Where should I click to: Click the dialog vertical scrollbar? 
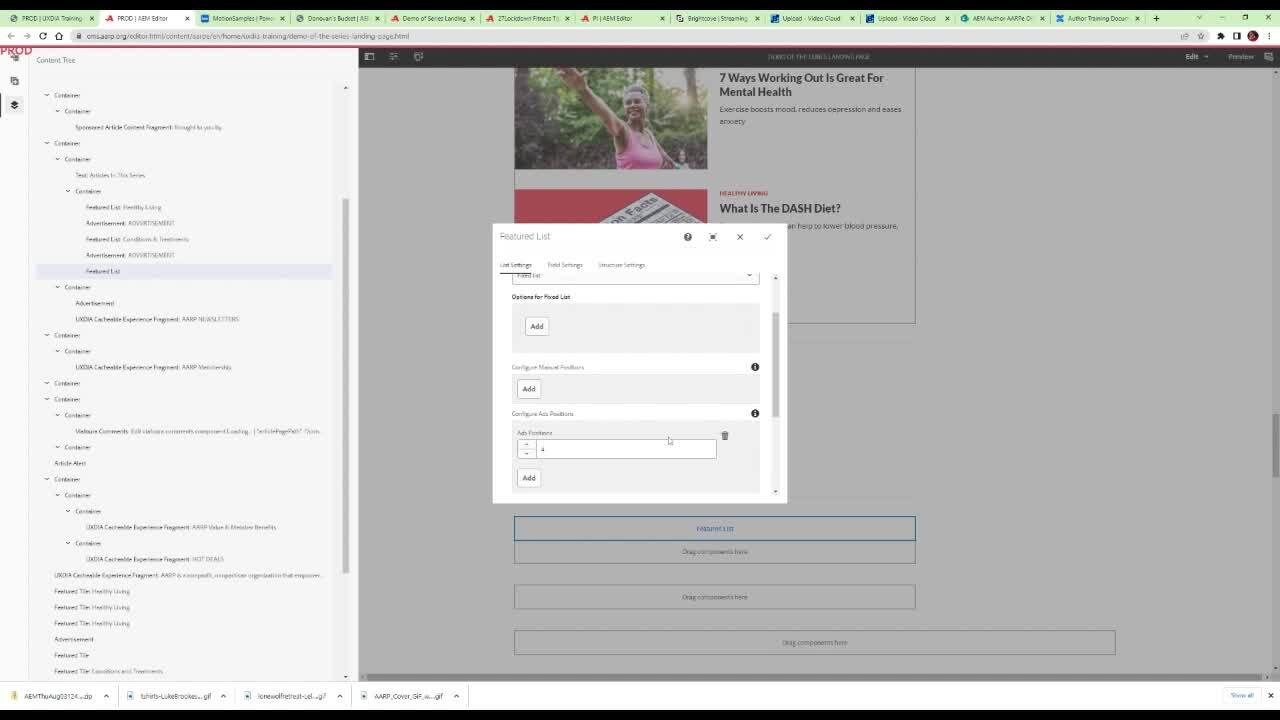click(775, 364)
